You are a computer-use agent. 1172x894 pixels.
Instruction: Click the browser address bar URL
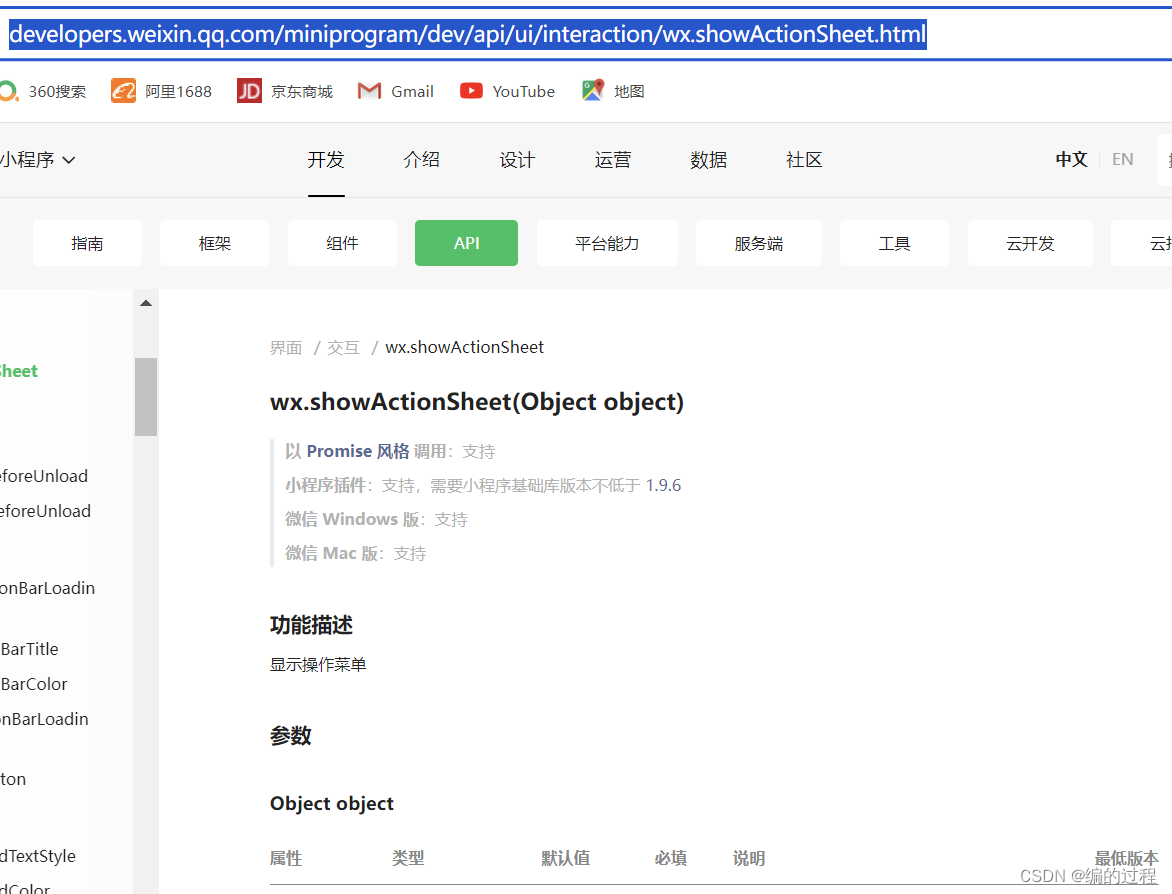coord(468,34)
